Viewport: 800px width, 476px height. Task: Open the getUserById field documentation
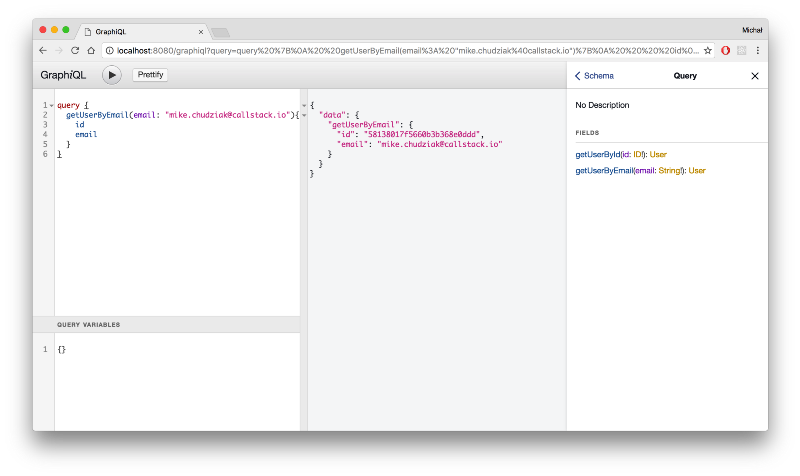click(597, 154)
